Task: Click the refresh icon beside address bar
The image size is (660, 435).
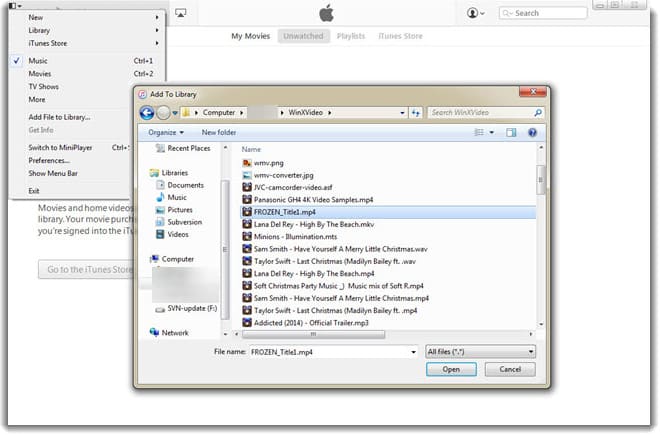Action: click(x=416, y=113)
